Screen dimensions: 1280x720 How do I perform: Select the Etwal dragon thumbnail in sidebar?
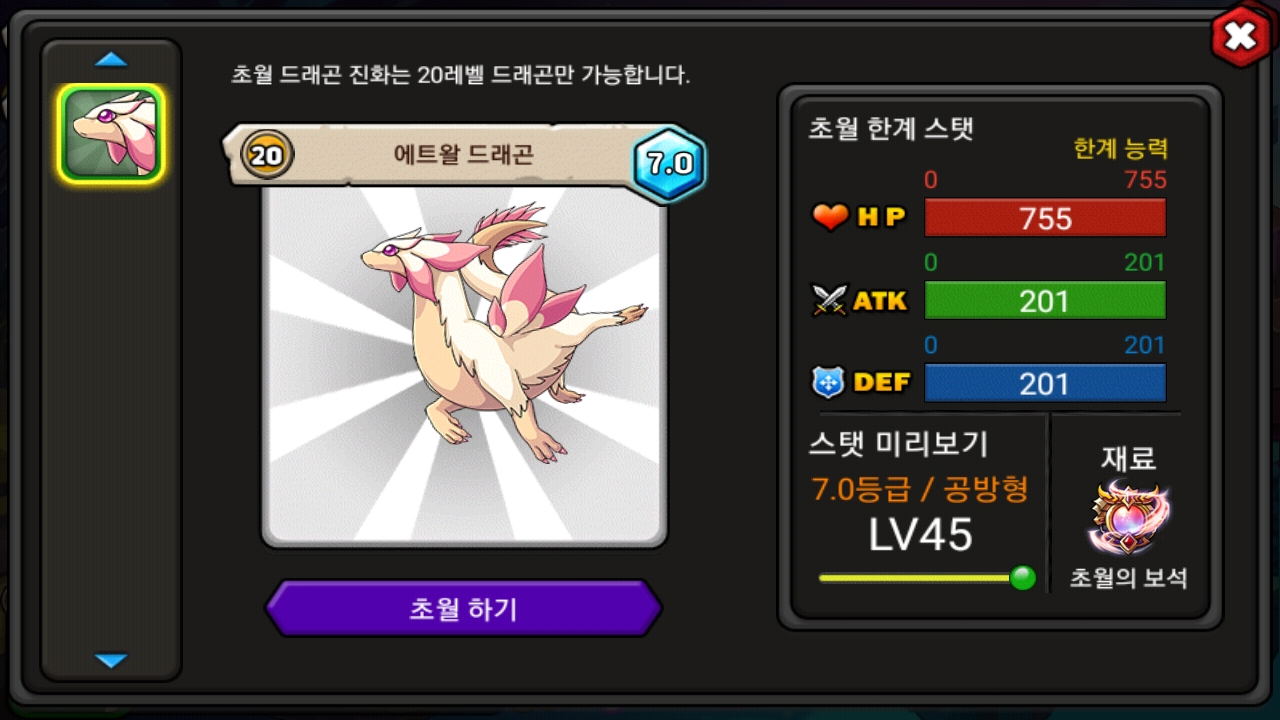click(x=111, y=134)
